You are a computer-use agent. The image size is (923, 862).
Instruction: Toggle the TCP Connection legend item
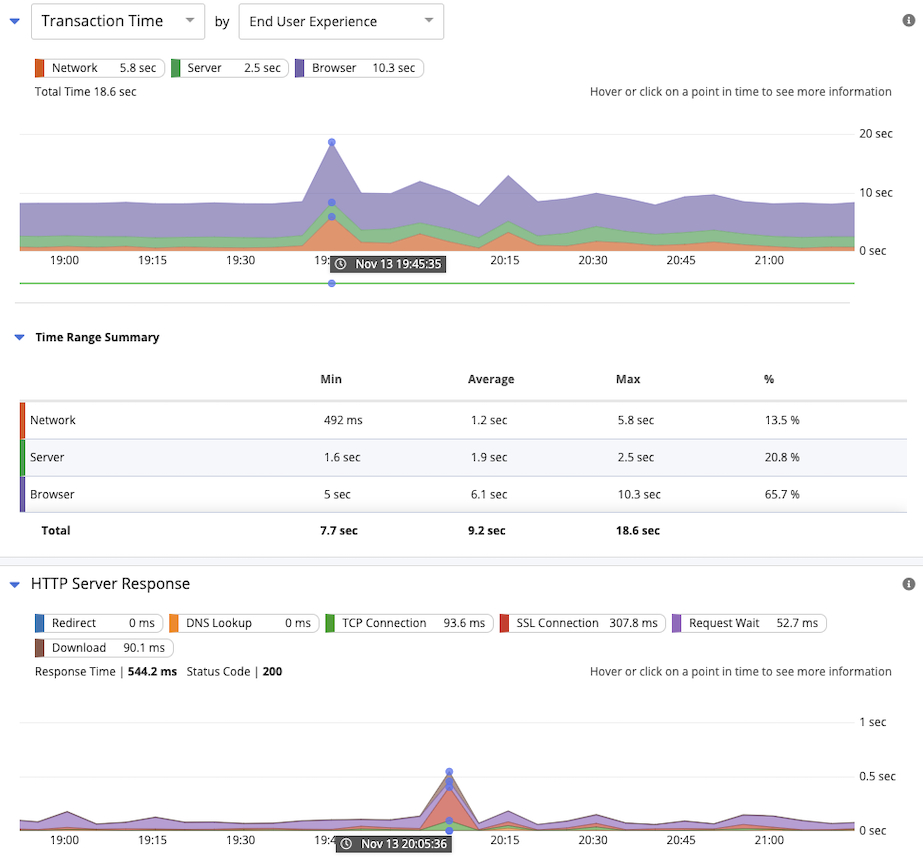click(x=407, y=623)
